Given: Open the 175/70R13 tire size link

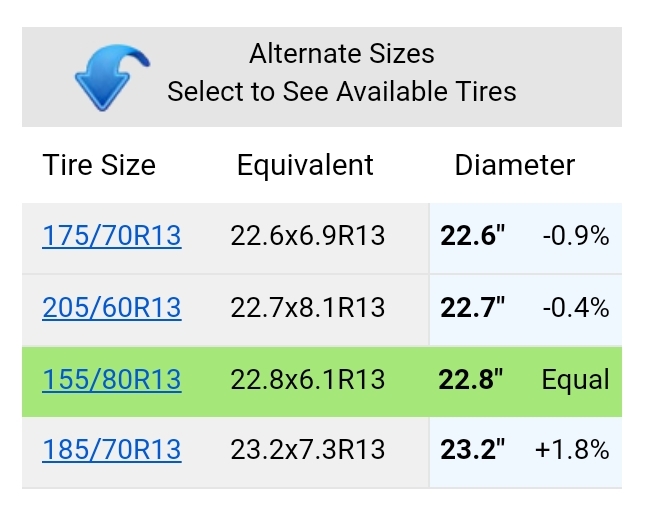Looking at the screenshot, I should [112, 236].
